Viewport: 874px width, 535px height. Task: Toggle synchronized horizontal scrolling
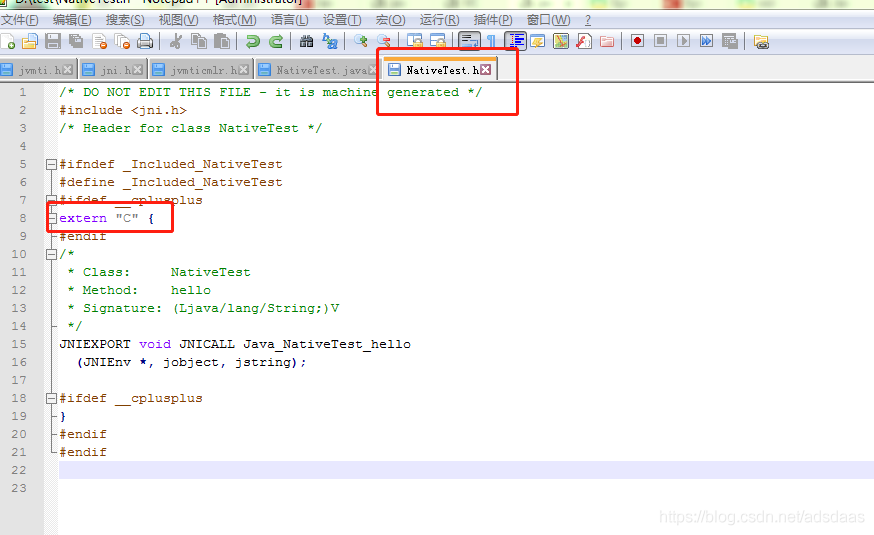(x=438, y=41)
